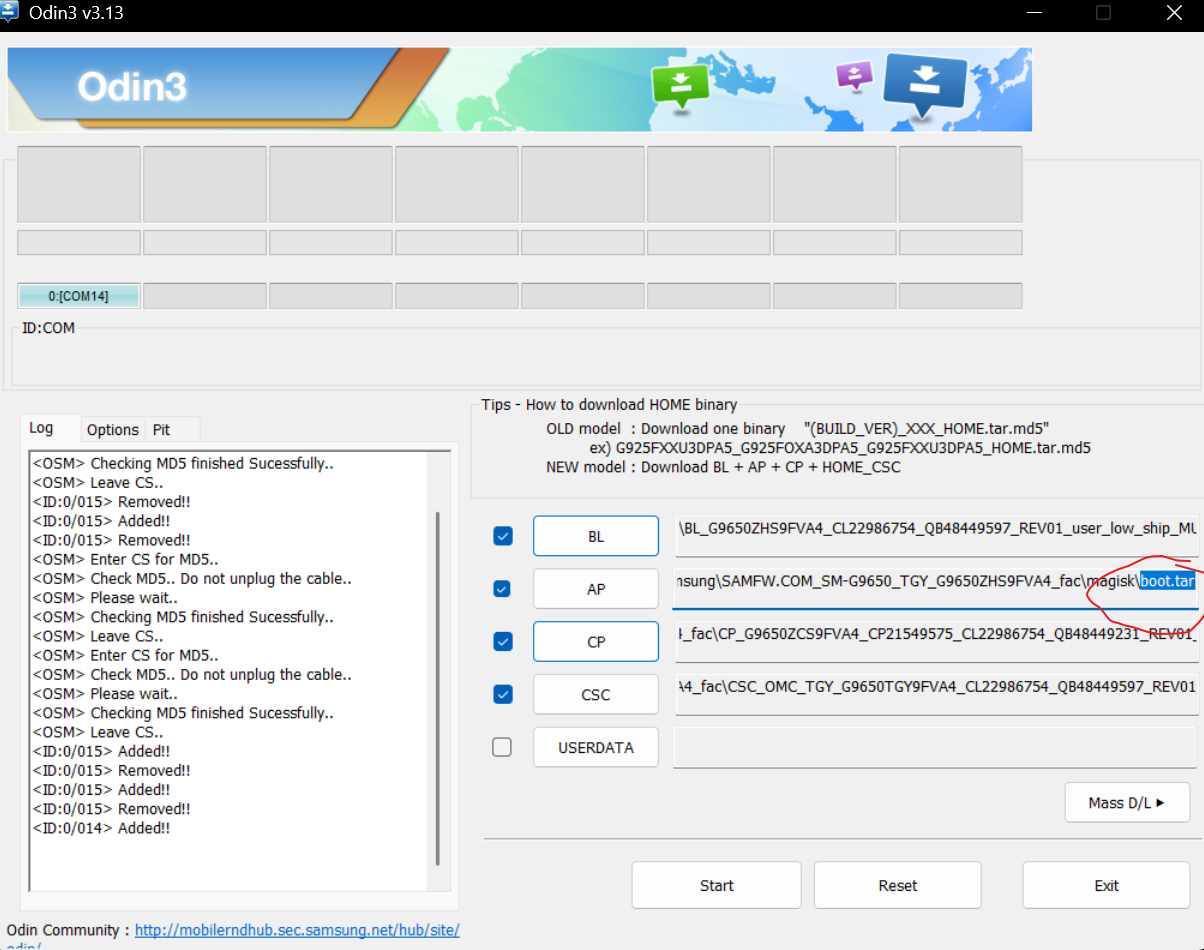This screenshot has height=950, width=1204.
Task: Click the blue download speech bubble icon
Action: pyautogui.click(x=925, y=87)
